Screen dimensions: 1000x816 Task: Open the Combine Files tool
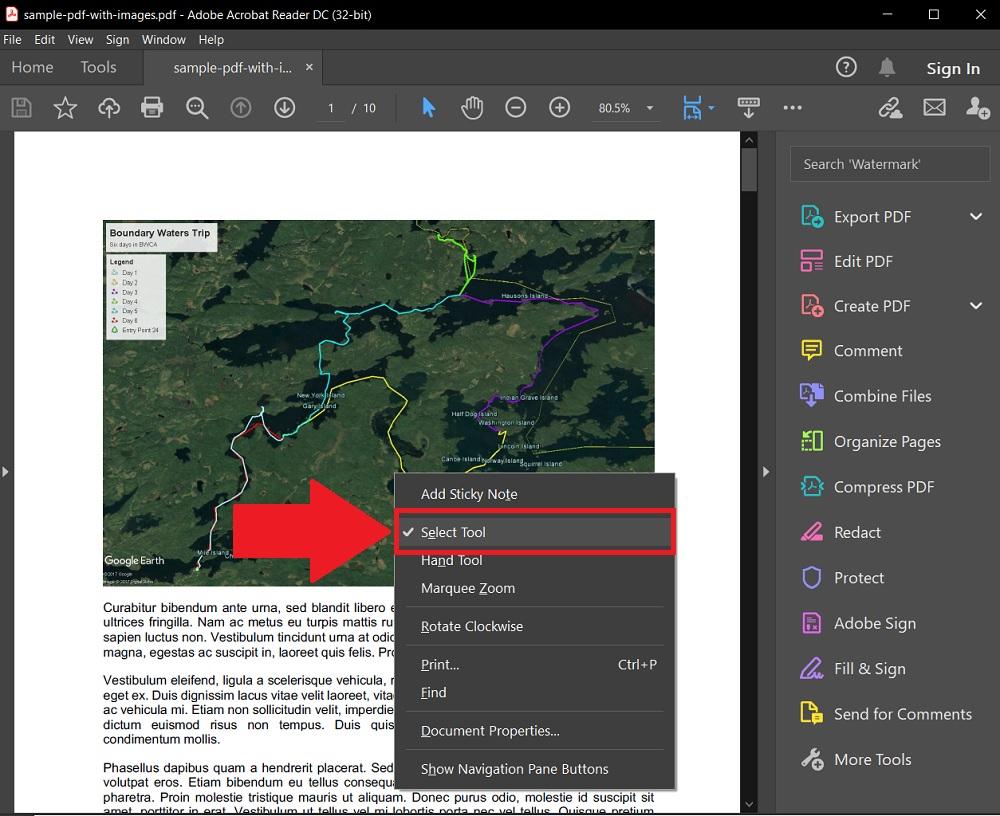pos(865,396)
